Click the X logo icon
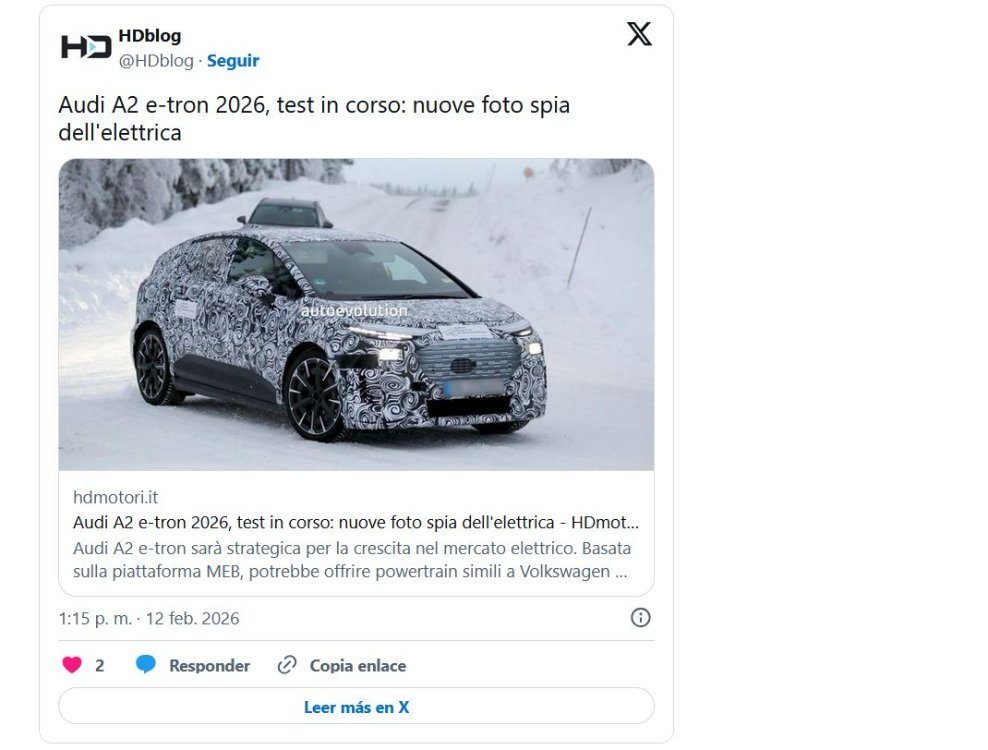988x750 pixels. (639, 35)
